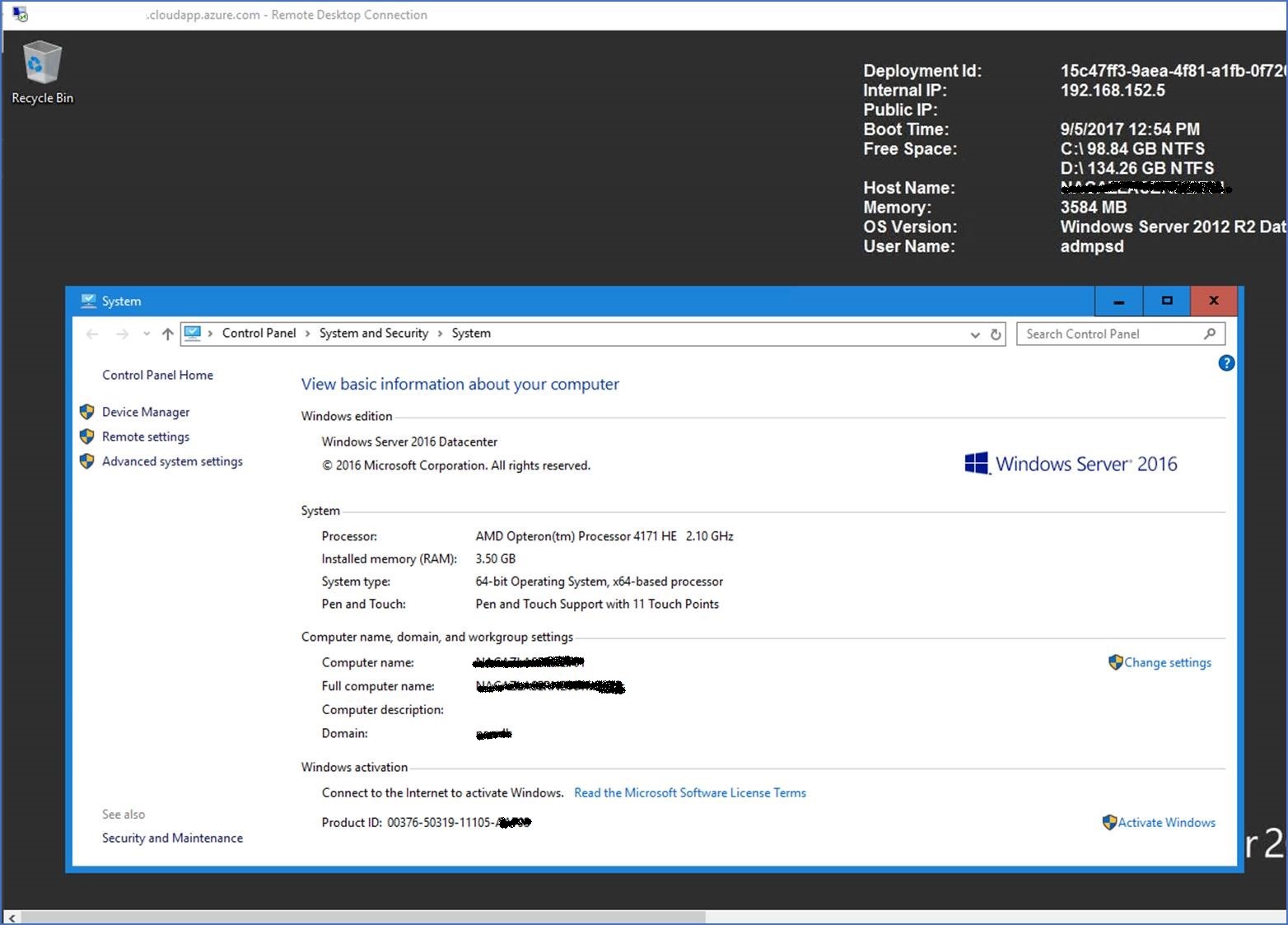Click the search magnifier icon
1288x925 pixels.
[1210, 334]
